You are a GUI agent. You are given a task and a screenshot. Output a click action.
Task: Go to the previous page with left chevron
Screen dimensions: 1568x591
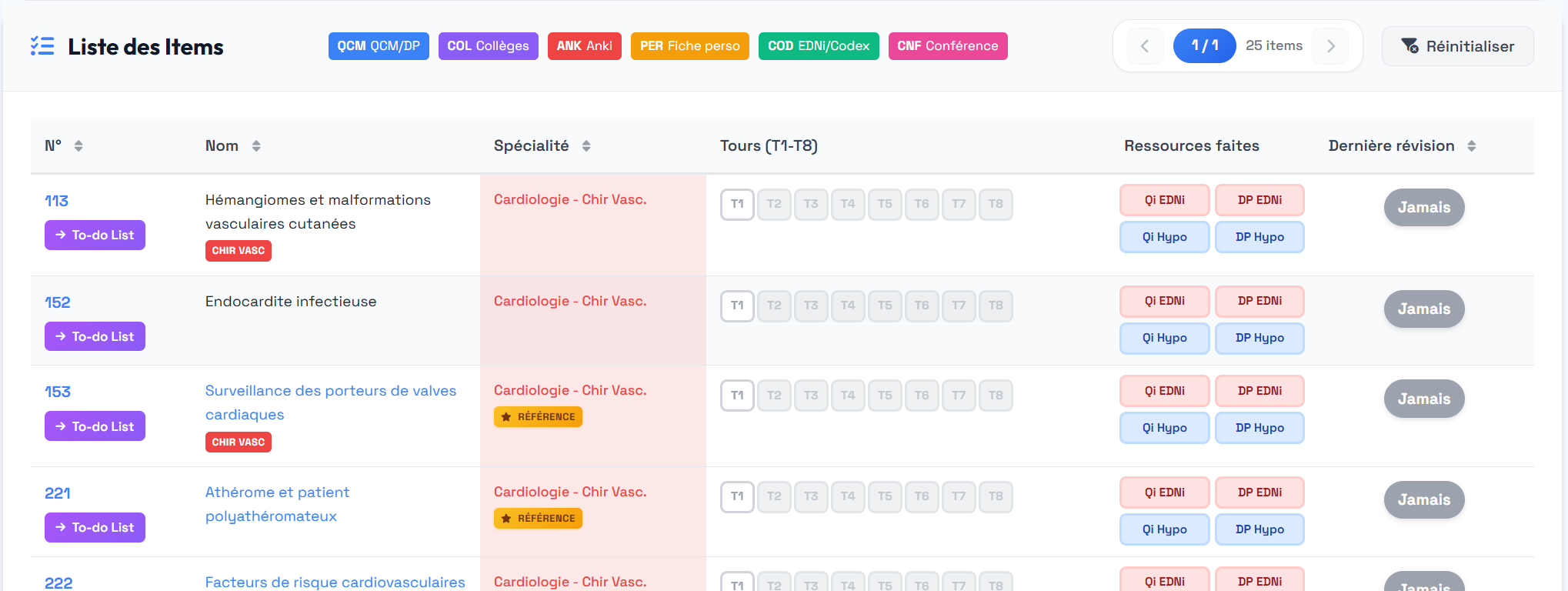(x=1145, y=46)
